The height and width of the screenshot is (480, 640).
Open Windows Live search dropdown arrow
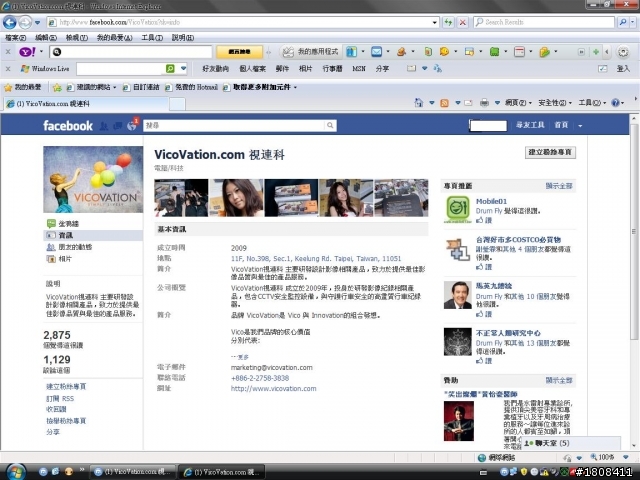[183, 69]
